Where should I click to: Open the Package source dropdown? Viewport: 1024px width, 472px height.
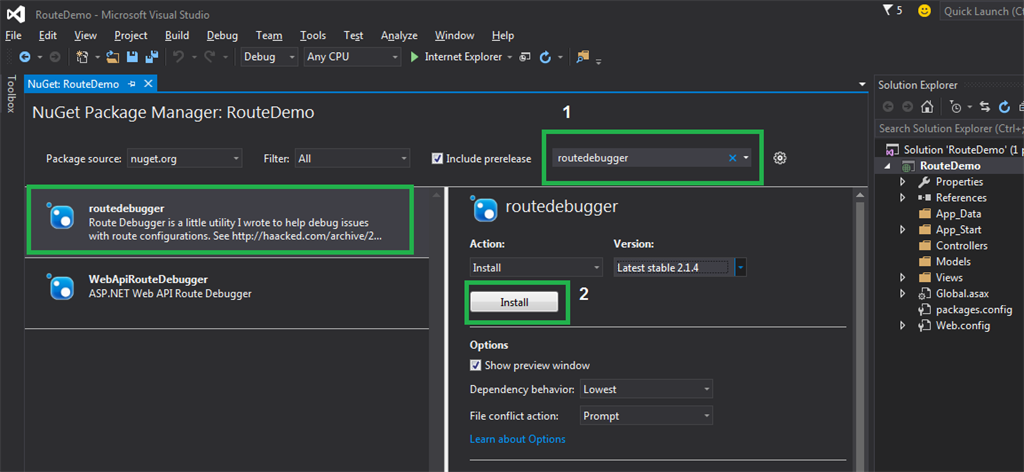click(x=184, y=158)
